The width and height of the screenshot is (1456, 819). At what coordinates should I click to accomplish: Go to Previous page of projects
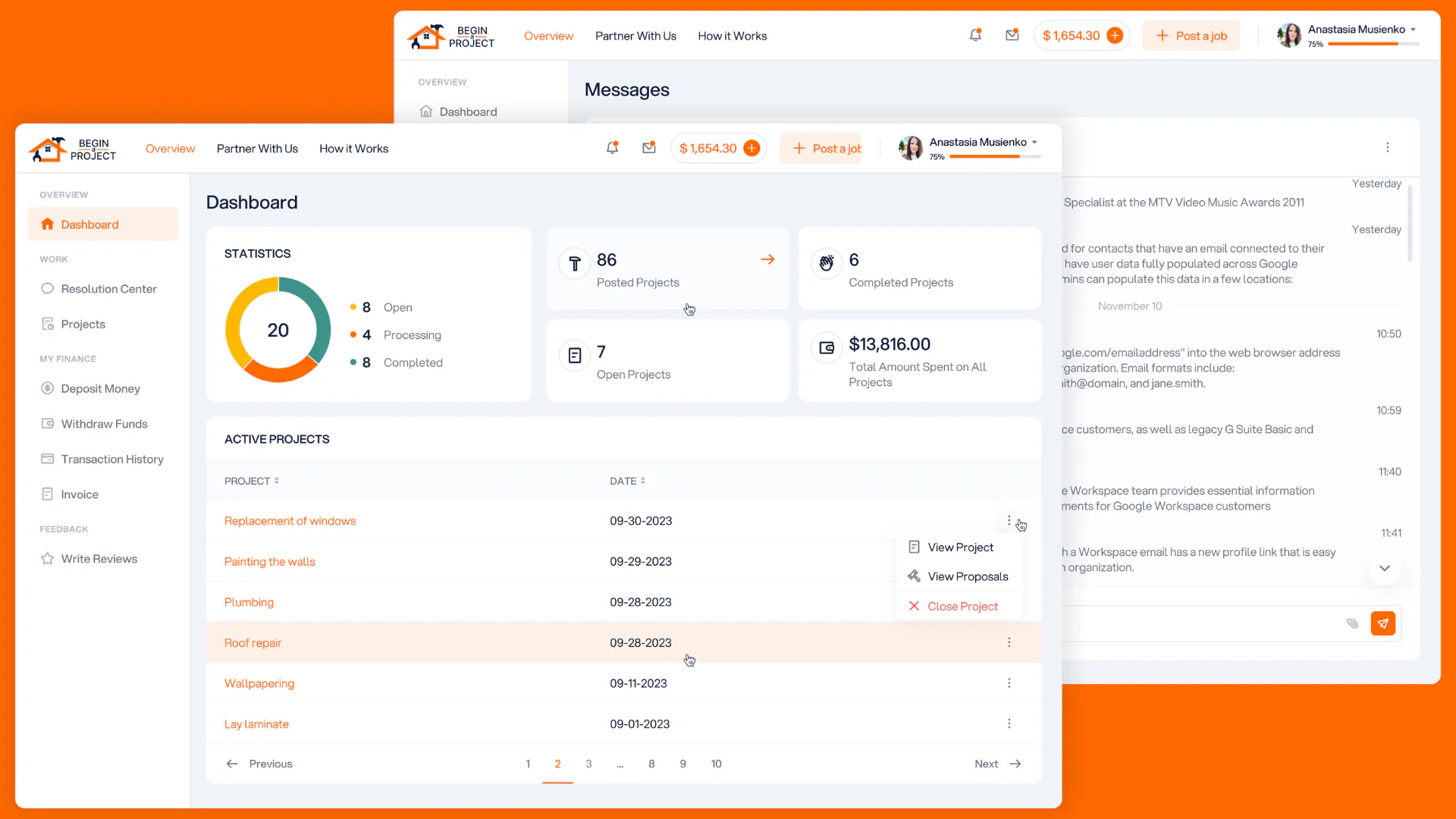(259, 764)
